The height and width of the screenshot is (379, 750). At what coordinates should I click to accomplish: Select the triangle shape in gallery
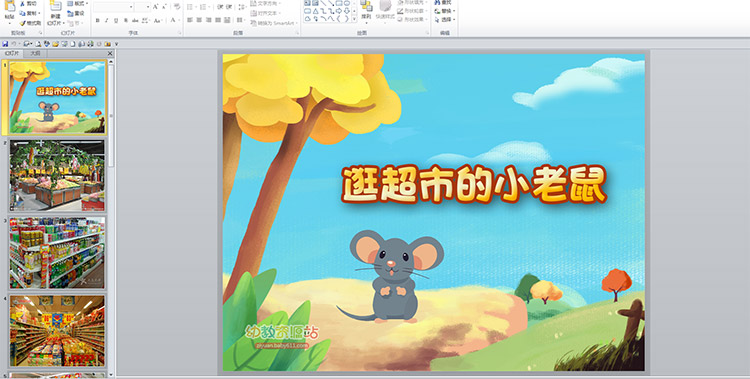pyautogui.click(x=316, y=11)
